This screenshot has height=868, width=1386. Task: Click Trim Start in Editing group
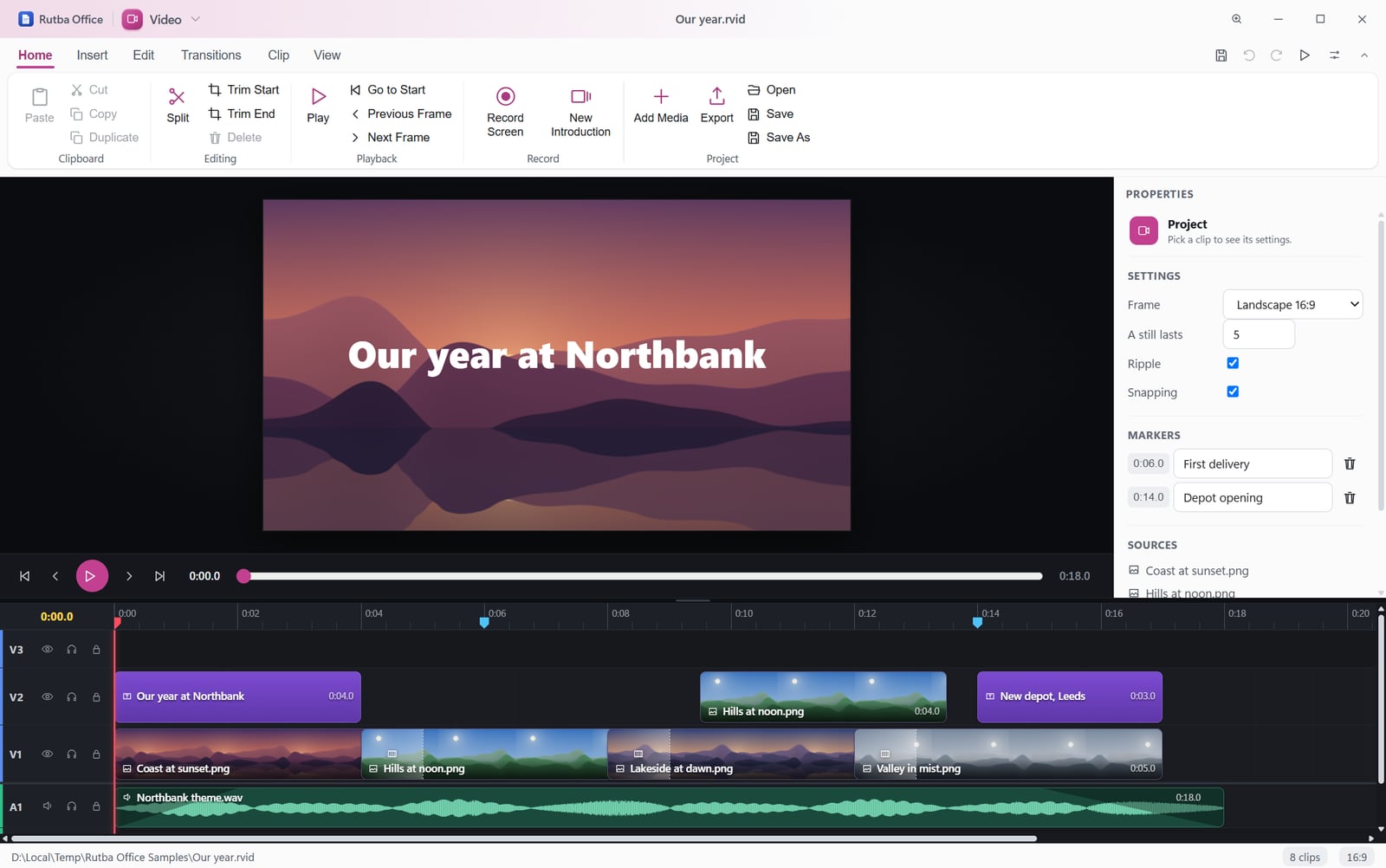(244, 89)
